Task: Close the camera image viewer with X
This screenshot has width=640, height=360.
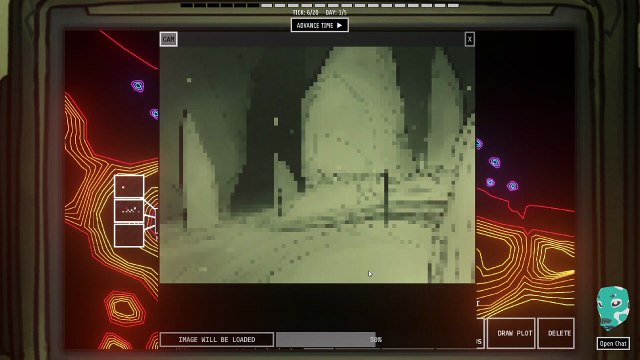Action: (469, 39)
